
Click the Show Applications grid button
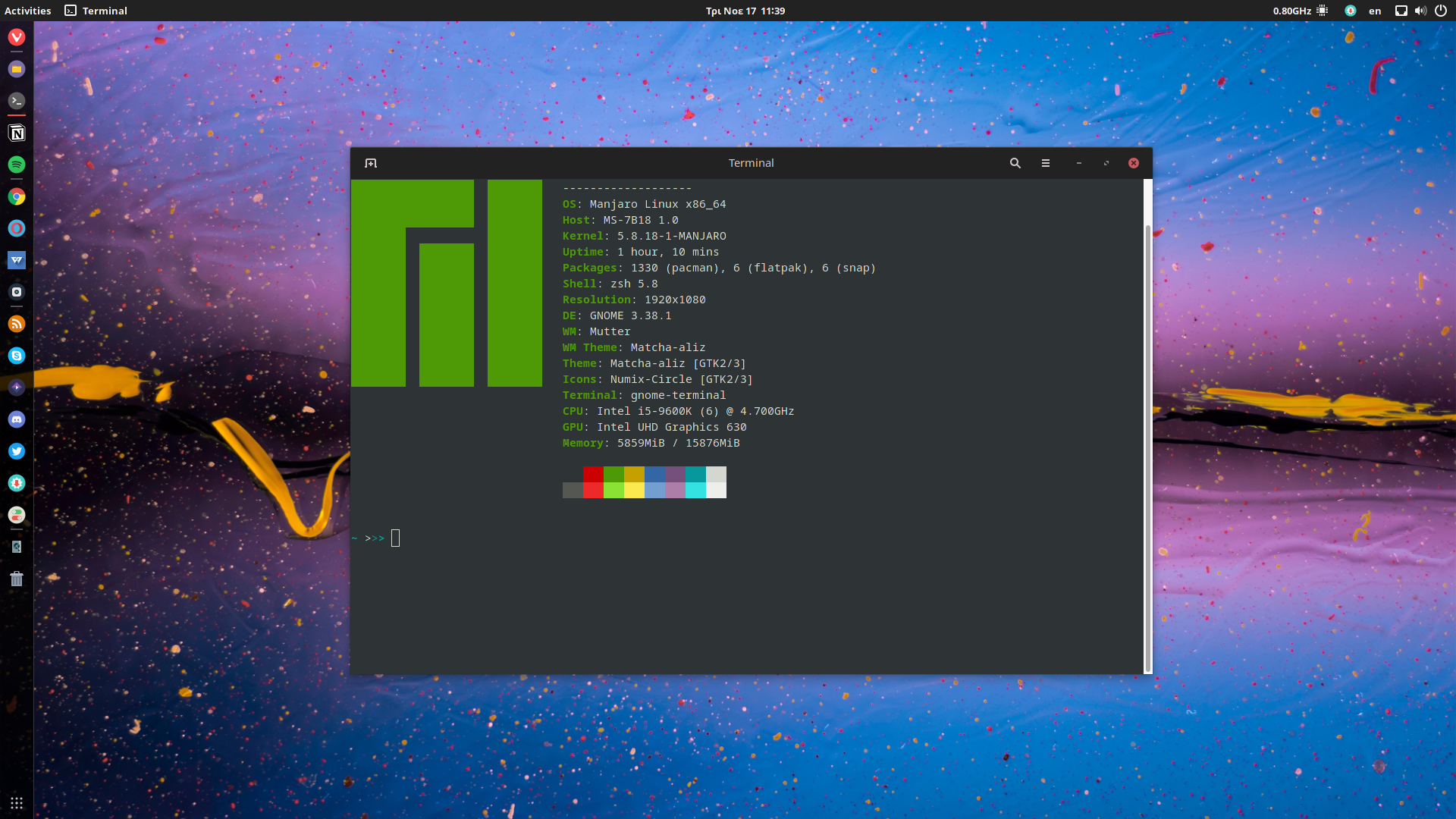coord(16,803)
